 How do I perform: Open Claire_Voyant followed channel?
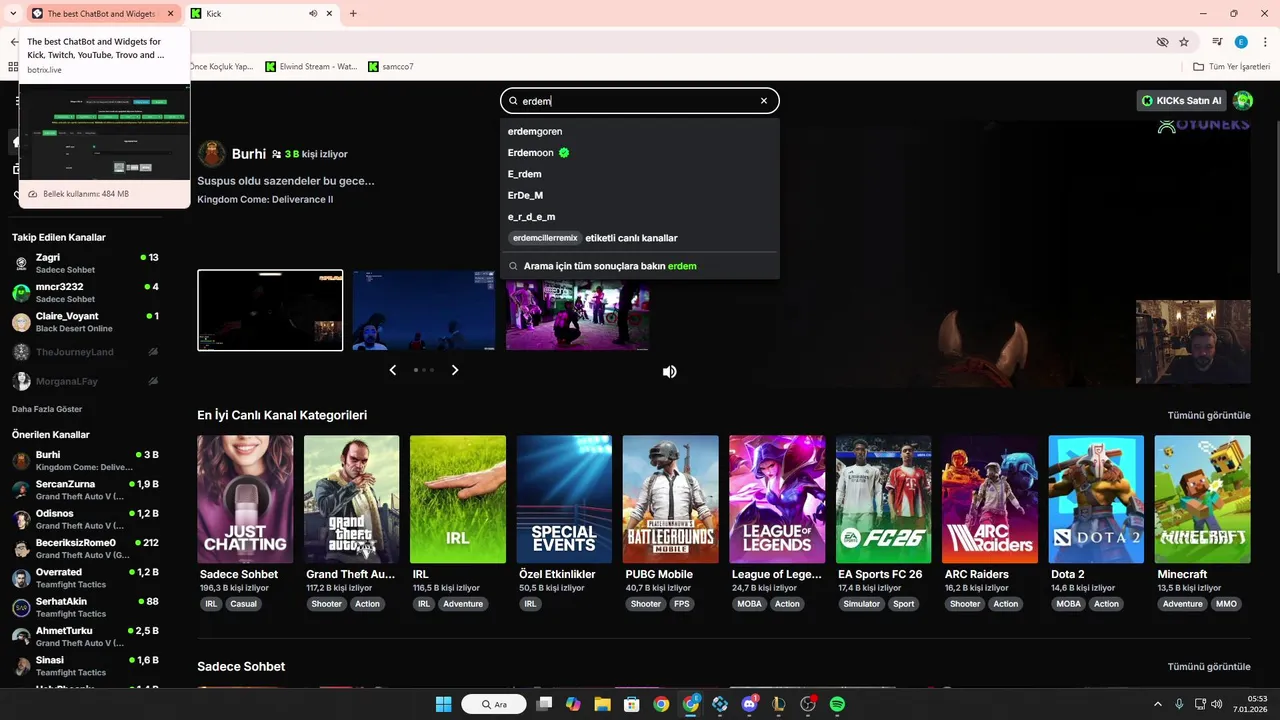85,322
